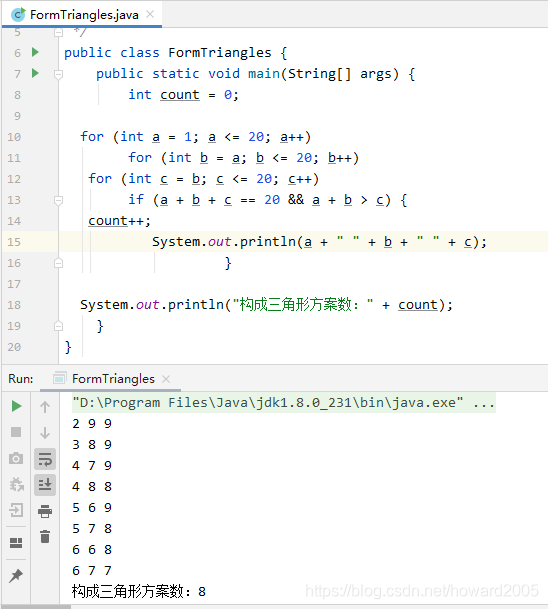Click the Chinese string literal on line 18

pyautogui.click(x=303, y=304)
